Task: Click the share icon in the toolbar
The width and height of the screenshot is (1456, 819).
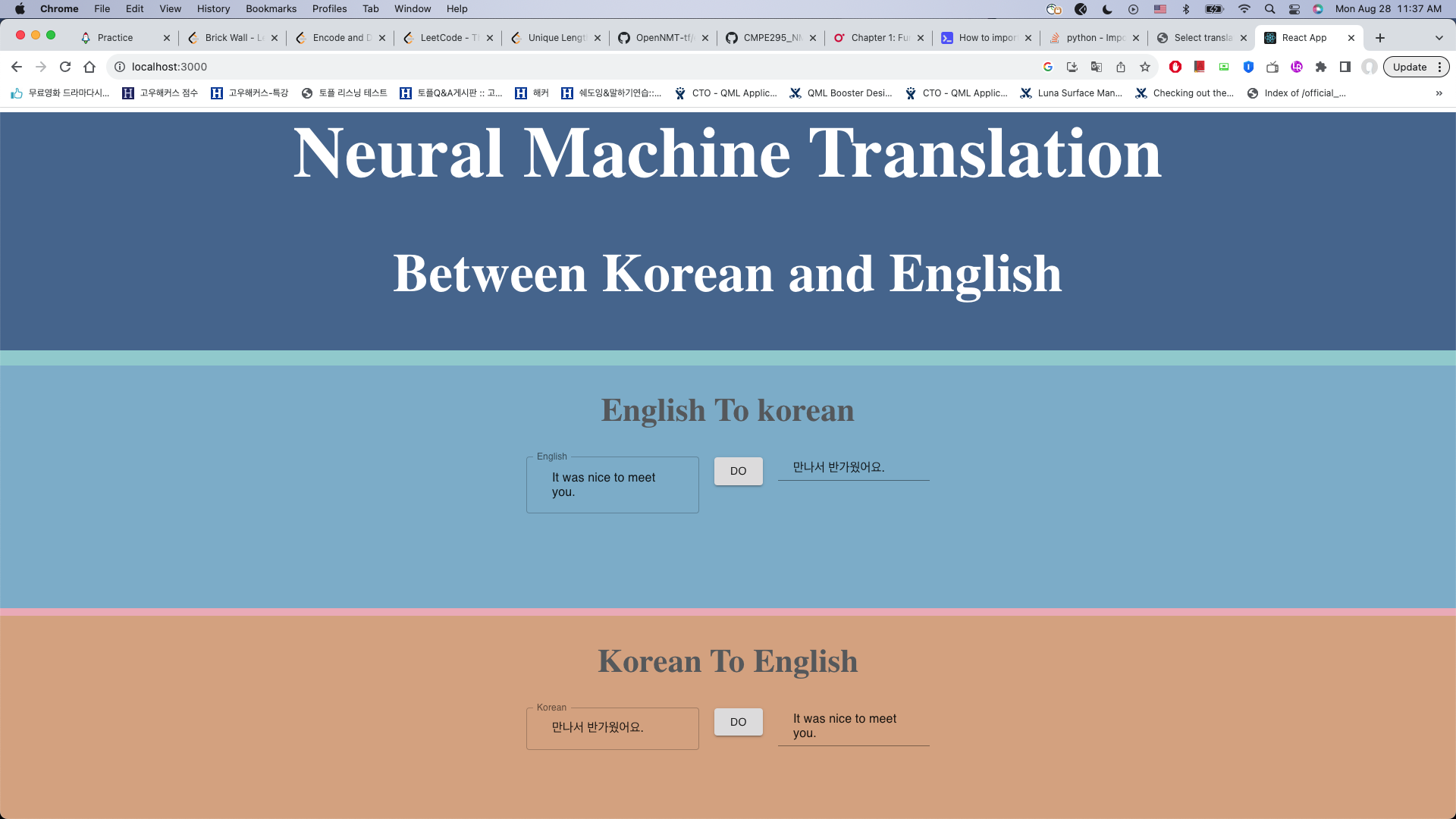Action: pyautogui.click(x=1121, y=67)
